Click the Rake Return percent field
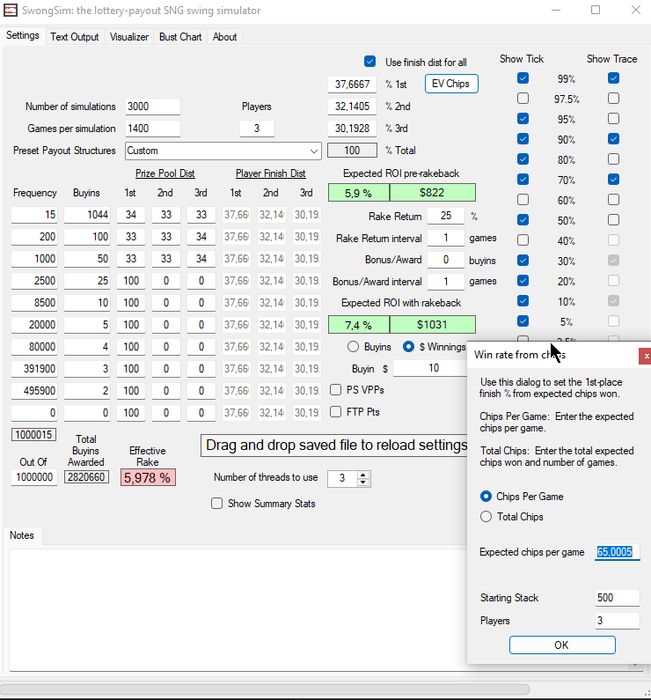 pos(446,216)
